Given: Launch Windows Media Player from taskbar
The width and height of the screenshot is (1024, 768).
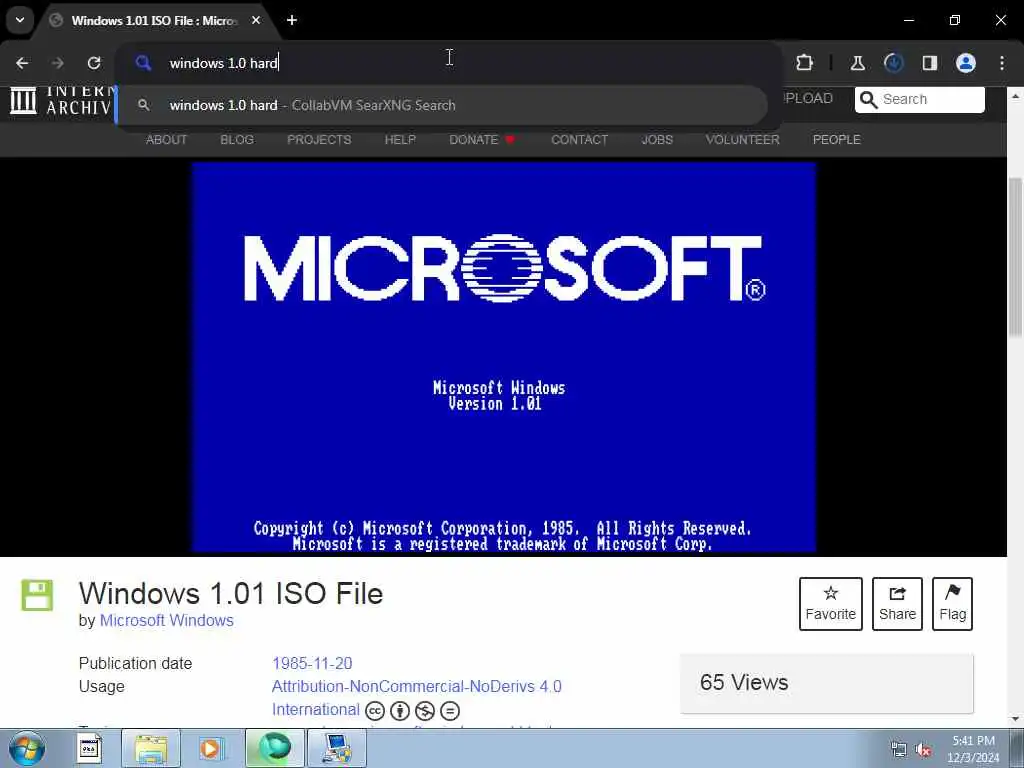Looking at the screenshot, I should pos(210,748).
